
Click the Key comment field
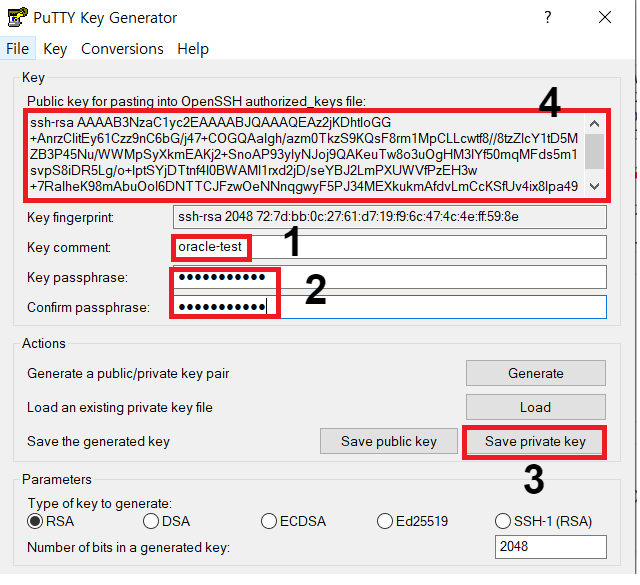390,247
